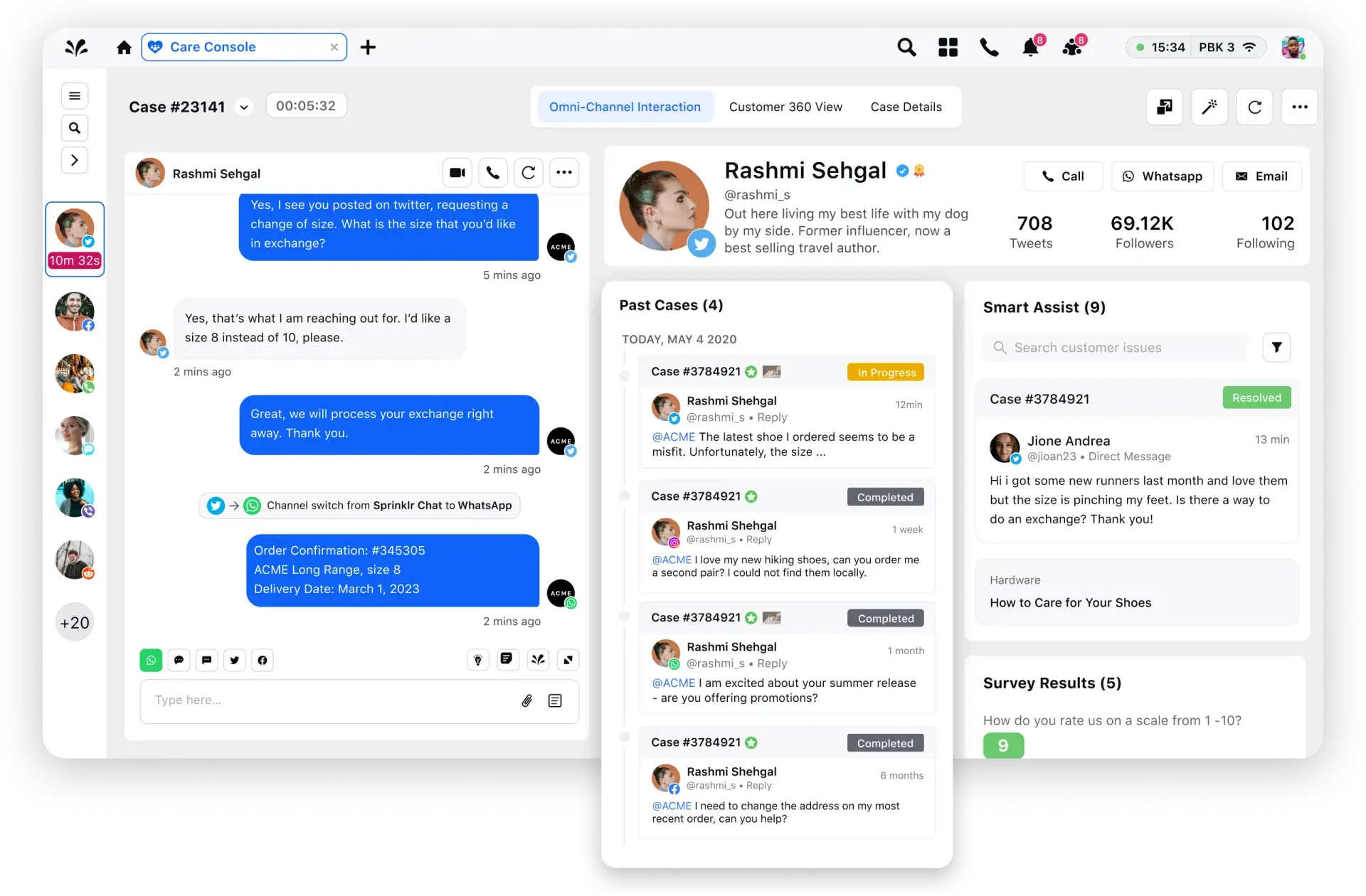Expand Case #23141 dropdown arrow
This screenshot has height=896, width=1366.
point(245,107)
